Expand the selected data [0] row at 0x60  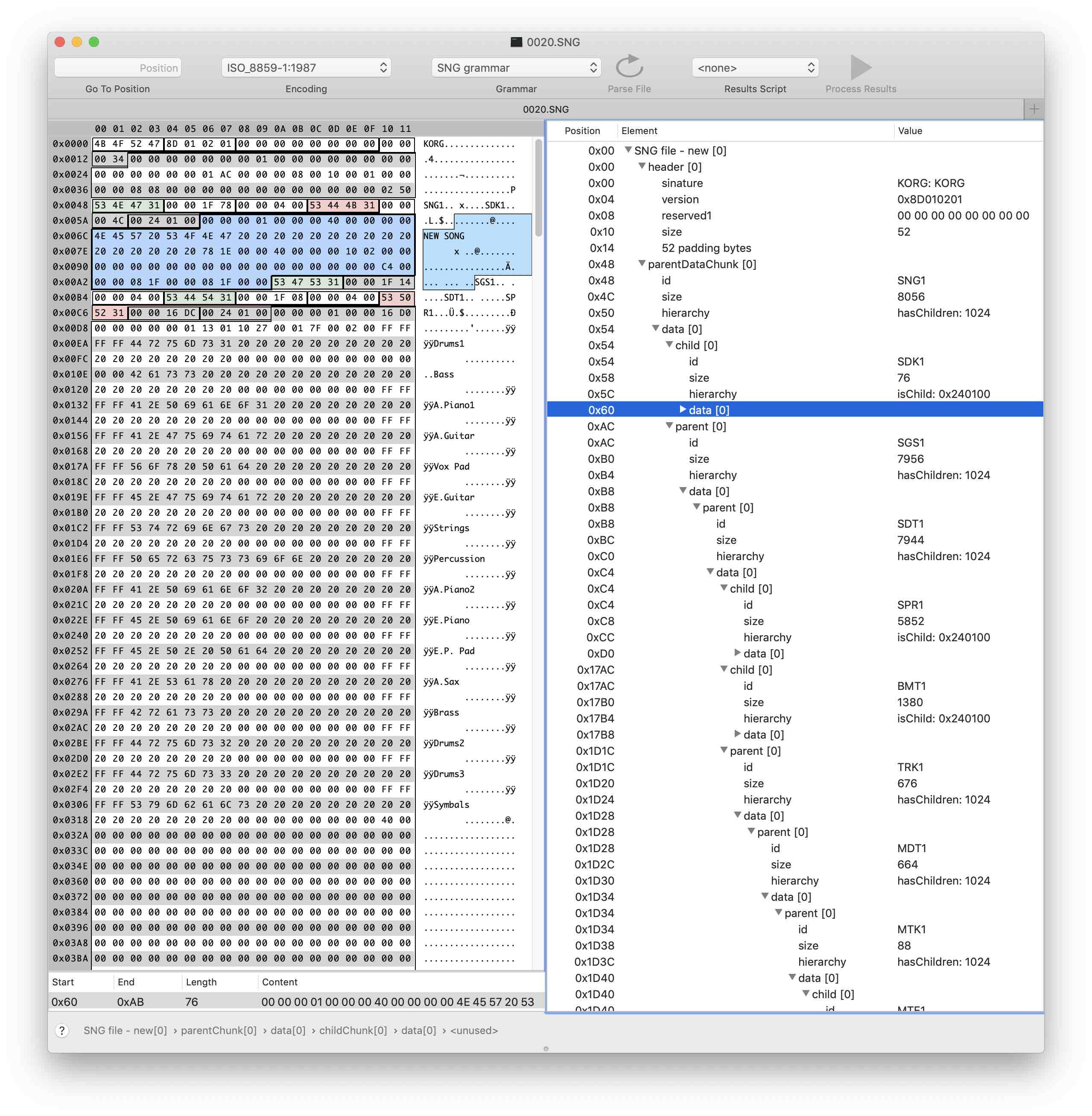click(683, 409)
